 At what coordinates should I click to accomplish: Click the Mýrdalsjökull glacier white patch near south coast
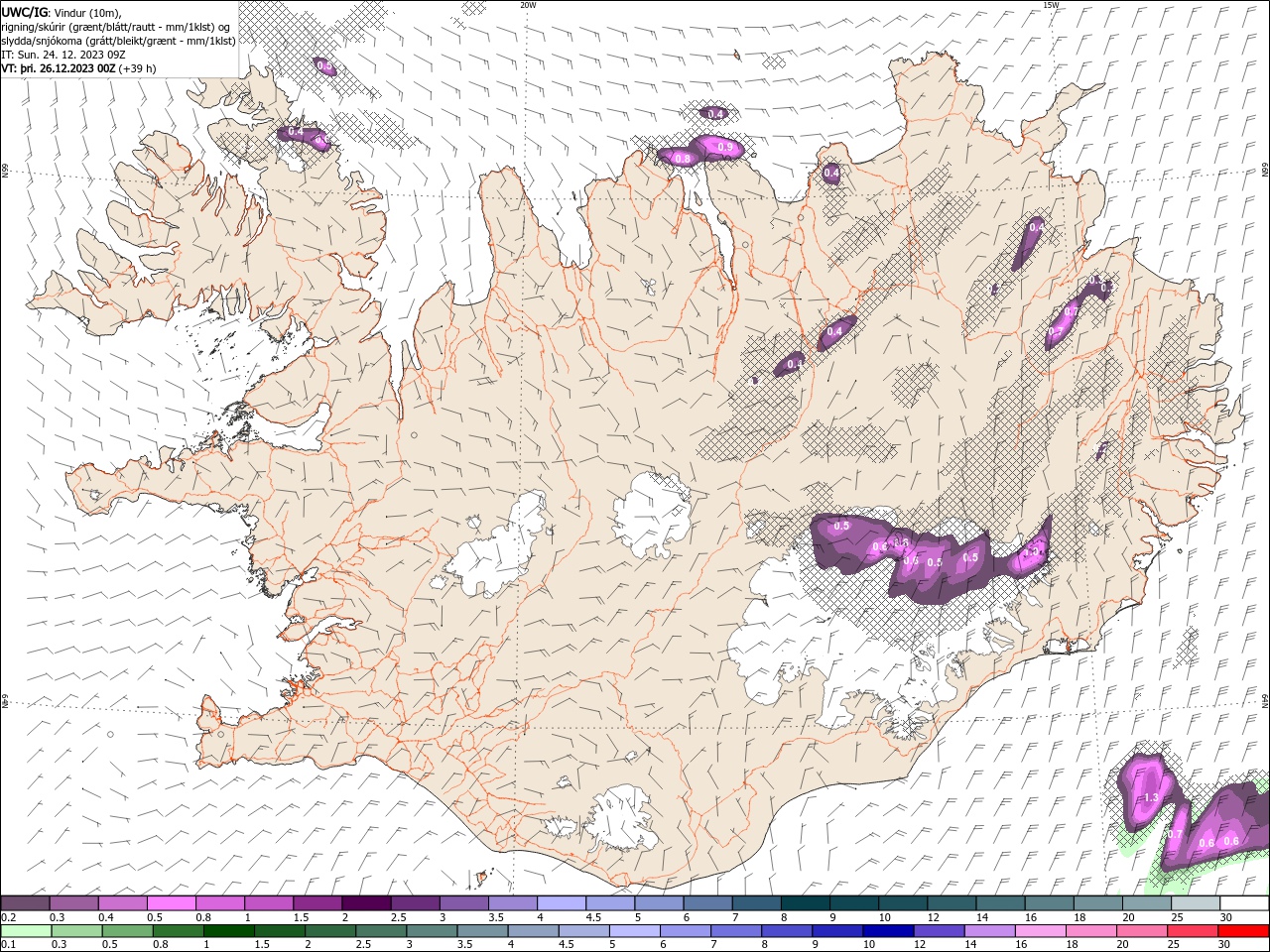[x=621, y=820]
